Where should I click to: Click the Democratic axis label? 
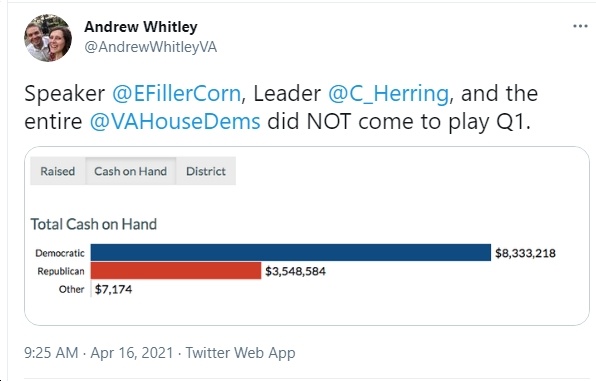click(60, 253)
